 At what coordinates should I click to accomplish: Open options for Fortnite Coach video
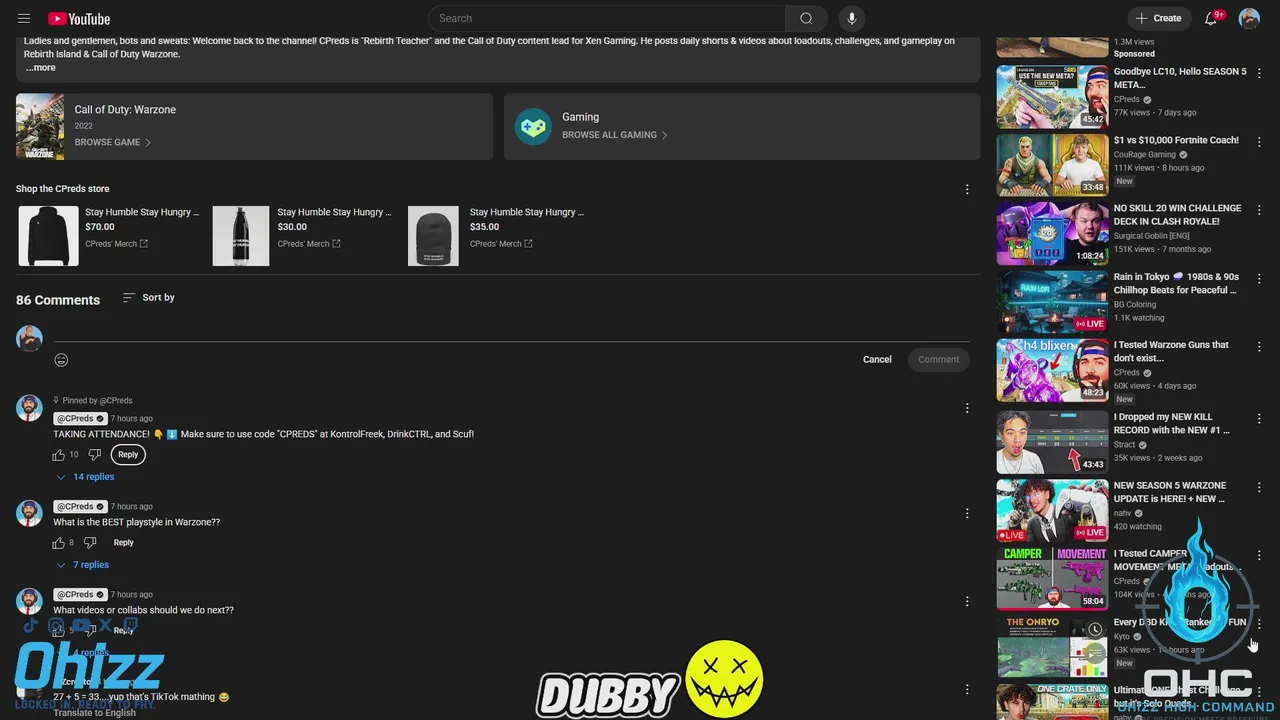(x=1259, y=142)
